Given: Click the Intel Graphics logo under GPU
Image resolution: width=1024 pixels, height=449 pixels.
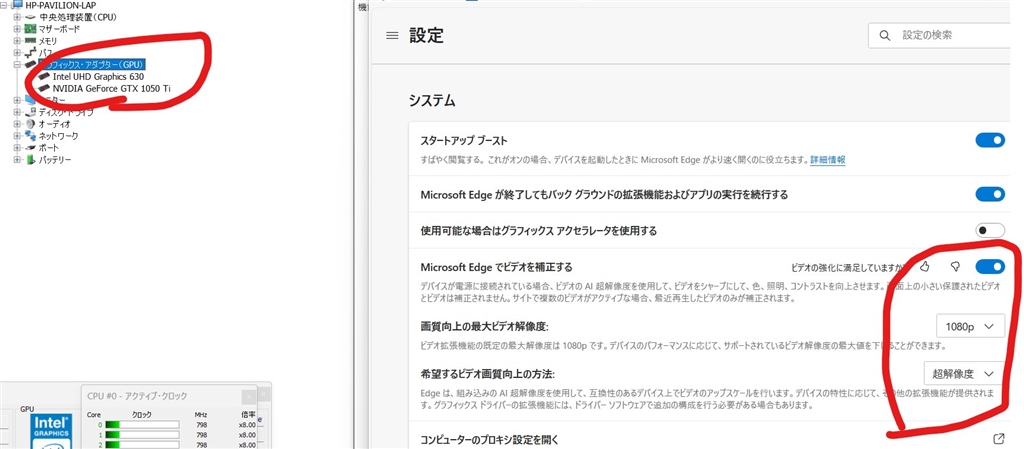Looking at the screenshot, I should pyautogui.click(x=51, y=431).
